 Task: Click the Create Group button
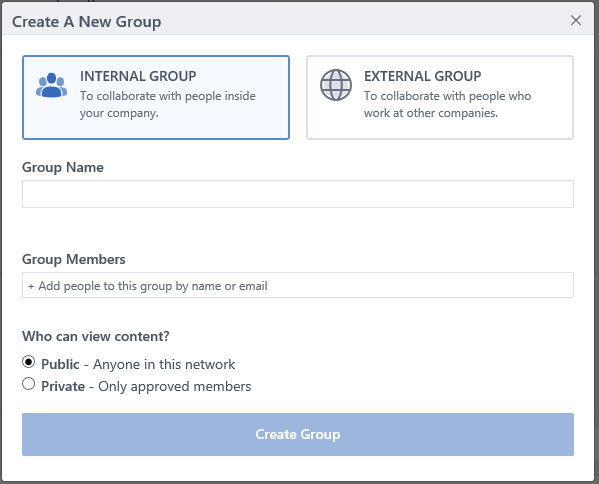click(298, 434)
